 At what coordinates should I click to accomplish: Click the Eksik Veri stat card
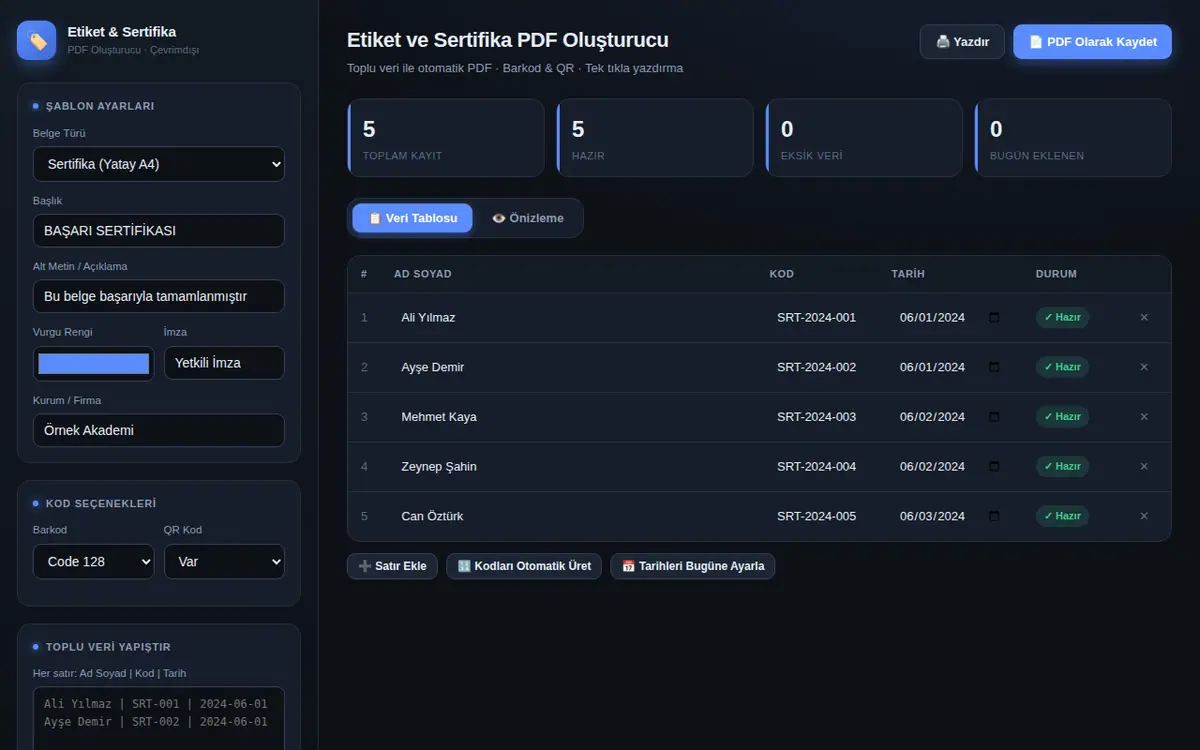[864, 138]
